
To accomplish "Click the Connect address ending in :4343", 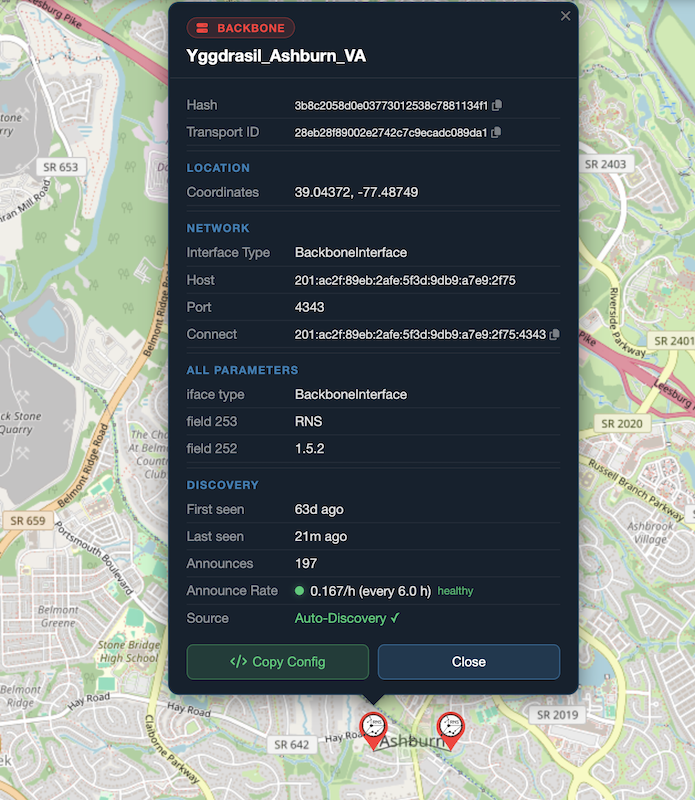I will (x=420, y=335).
